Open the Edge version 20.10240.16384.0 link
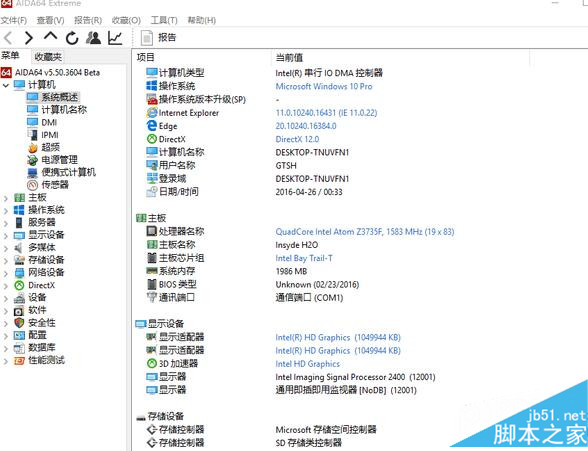 [306, 126]
